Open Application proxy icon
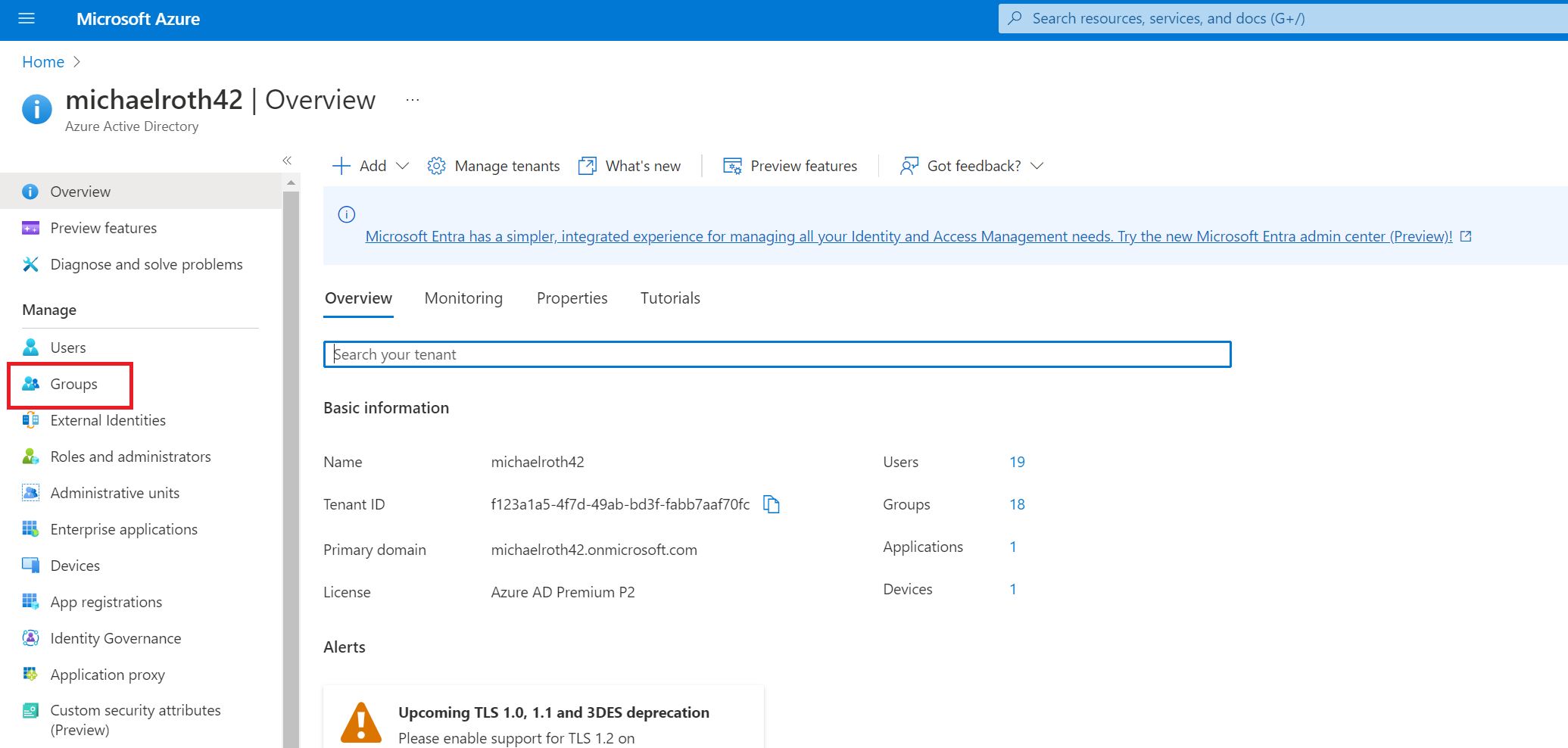The image size is (1568, 748). (30, 675)
